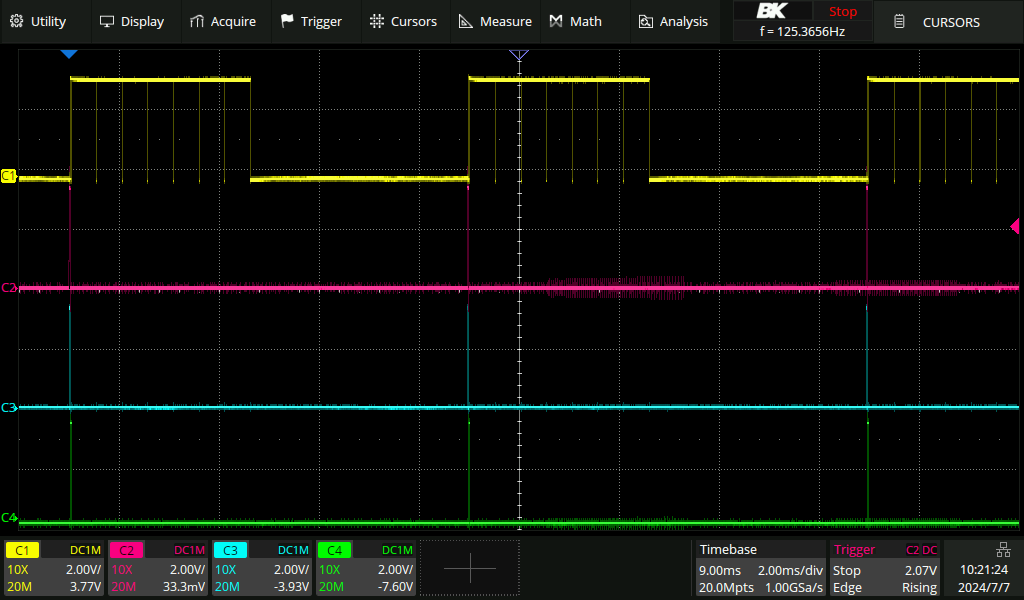Click the C3 cyan ground level marker

[x=8, y=407]
